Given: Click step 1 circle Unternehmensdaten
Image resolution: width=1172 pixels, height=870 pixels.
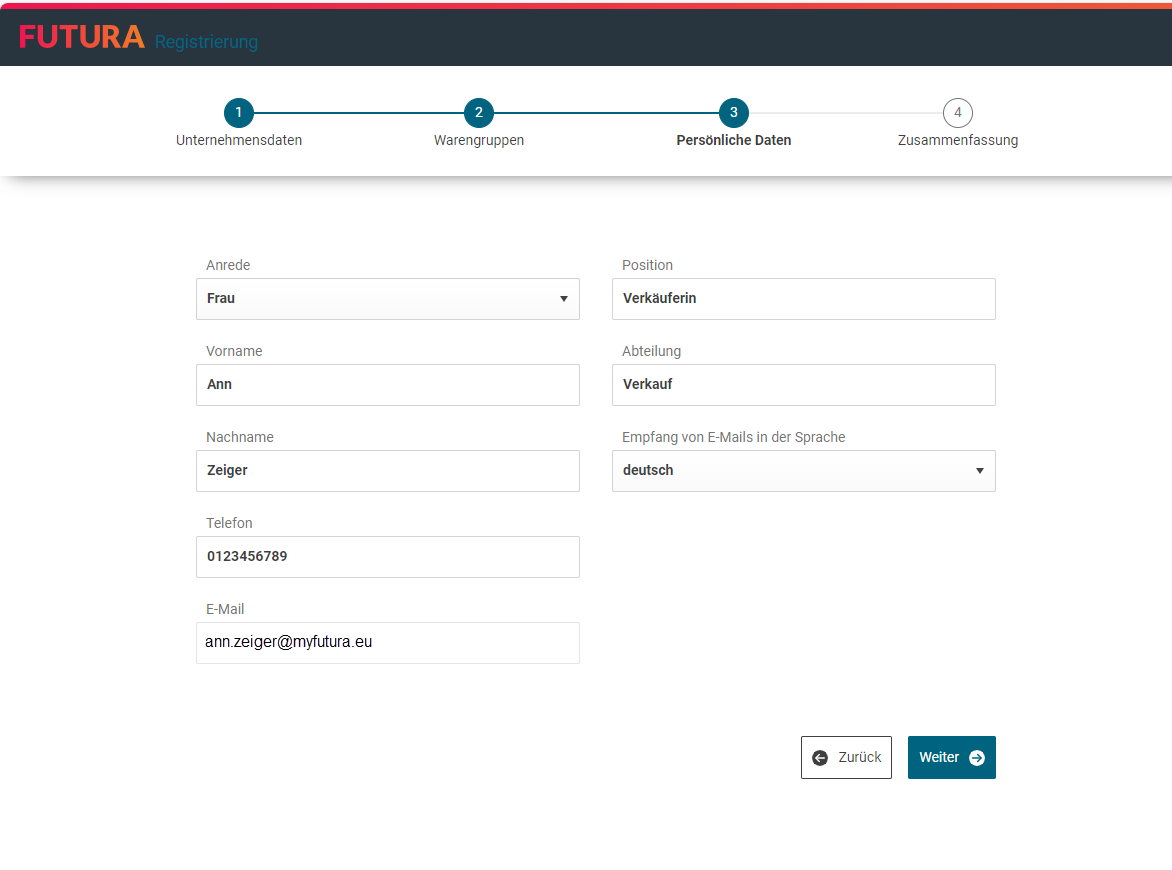Looking at the screenshot, I should click(x=239, y=113).
